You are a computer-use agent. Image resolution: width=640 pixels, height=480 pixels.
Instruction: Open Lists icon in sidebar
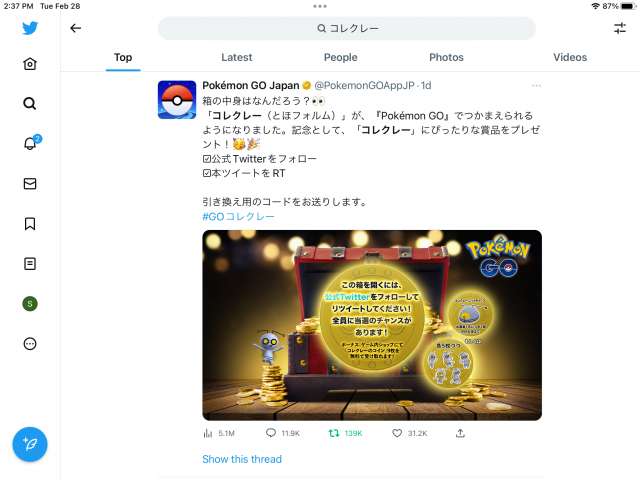[x=30, y=264]
